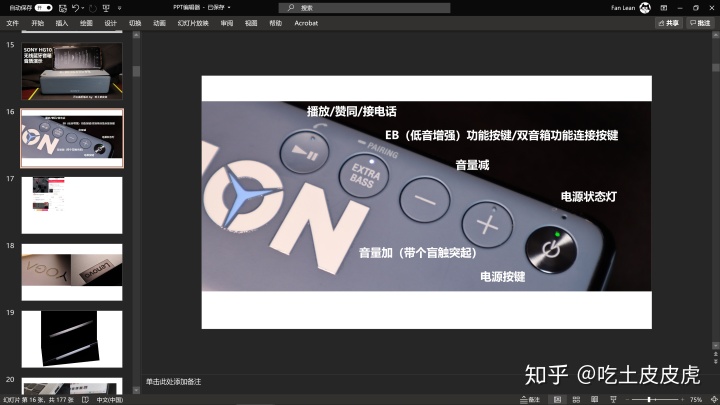Toggle the 自动保存 AutoSave switch
720x405 pixels.
coord(44,8)
